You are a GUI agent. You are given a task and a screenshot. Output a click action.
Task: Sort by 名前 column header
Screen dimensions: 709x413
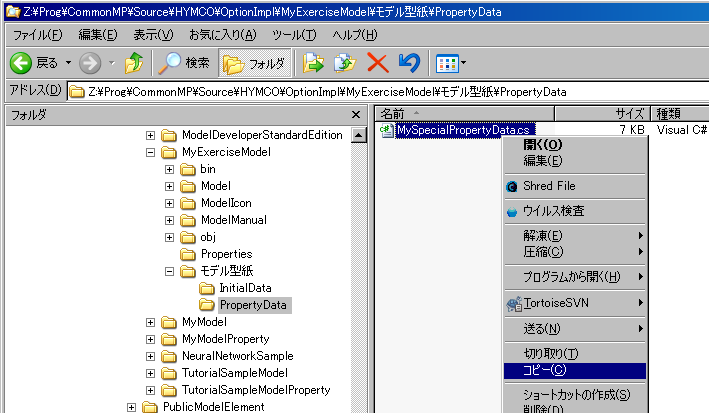click(x=465, y=114)
